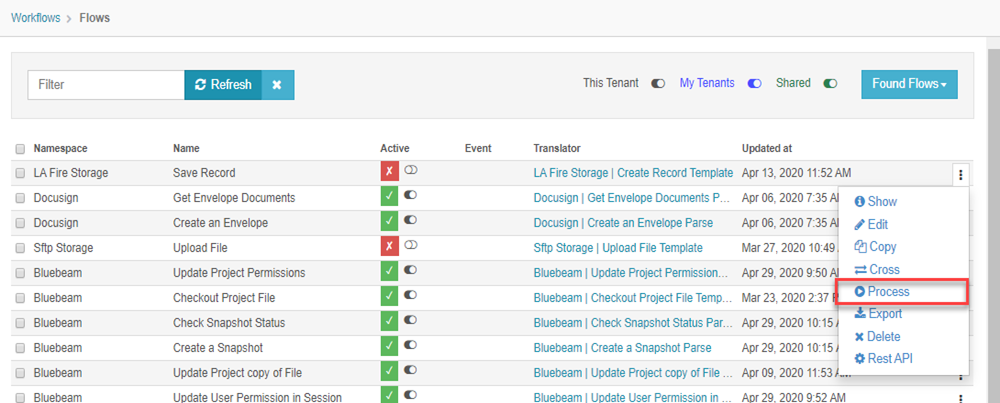Open Bluebeam Create a Snapshot Parse link
Screen dimensions: 1000x403
coord(622,348)
